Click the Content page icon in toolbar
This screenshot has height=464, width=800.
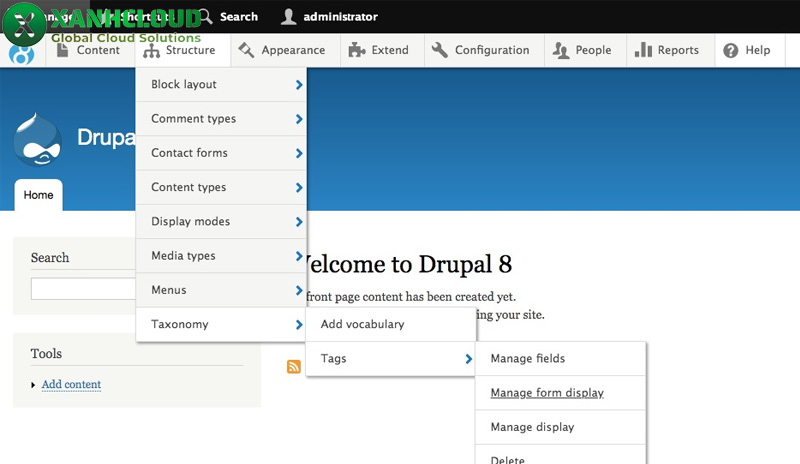pos(62,50)
